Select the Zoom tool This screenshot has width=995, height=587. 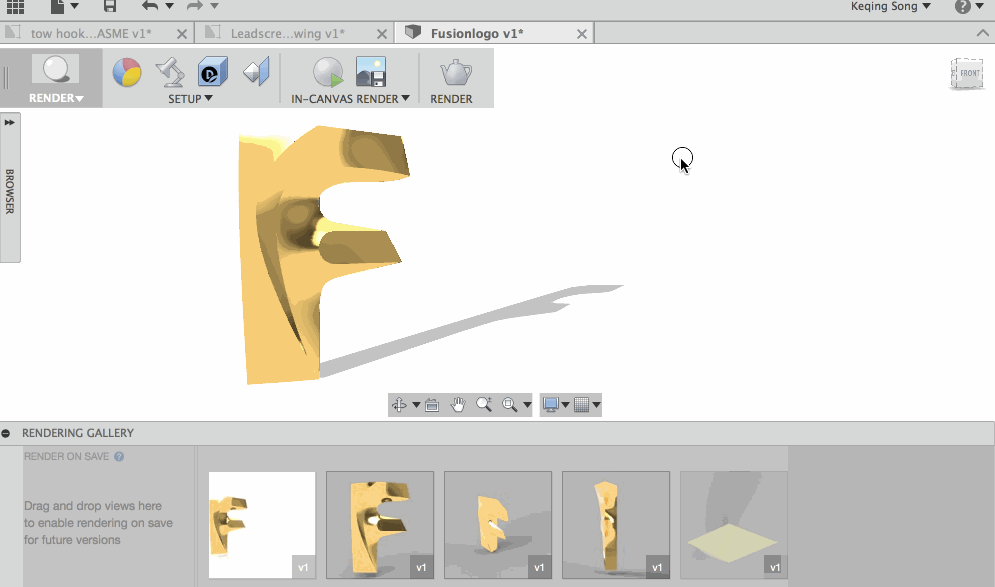pyautogui.click(x=485, y=405)
